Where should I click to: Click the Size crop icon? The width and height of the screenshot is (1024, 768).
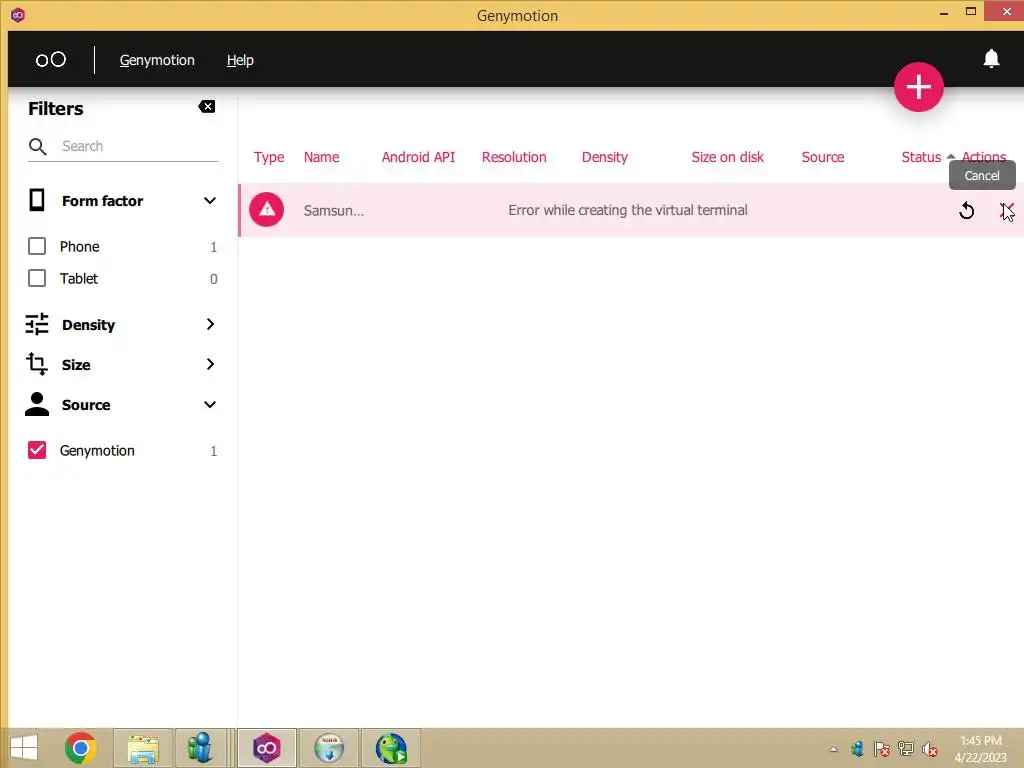pyautogui.click(x=37, y=364)
